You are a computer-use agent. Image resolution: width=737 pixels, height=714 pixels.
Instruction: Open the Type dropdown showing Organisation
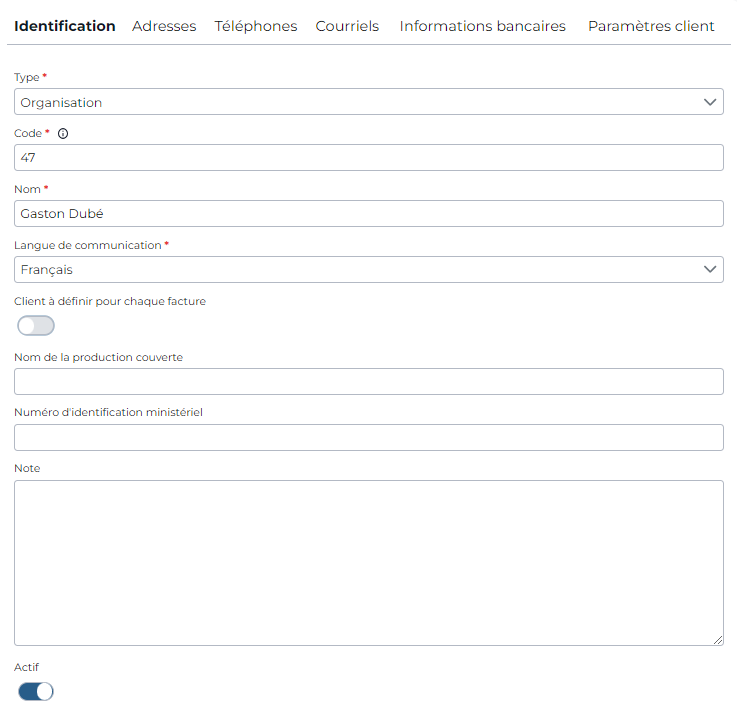[368, 102]
